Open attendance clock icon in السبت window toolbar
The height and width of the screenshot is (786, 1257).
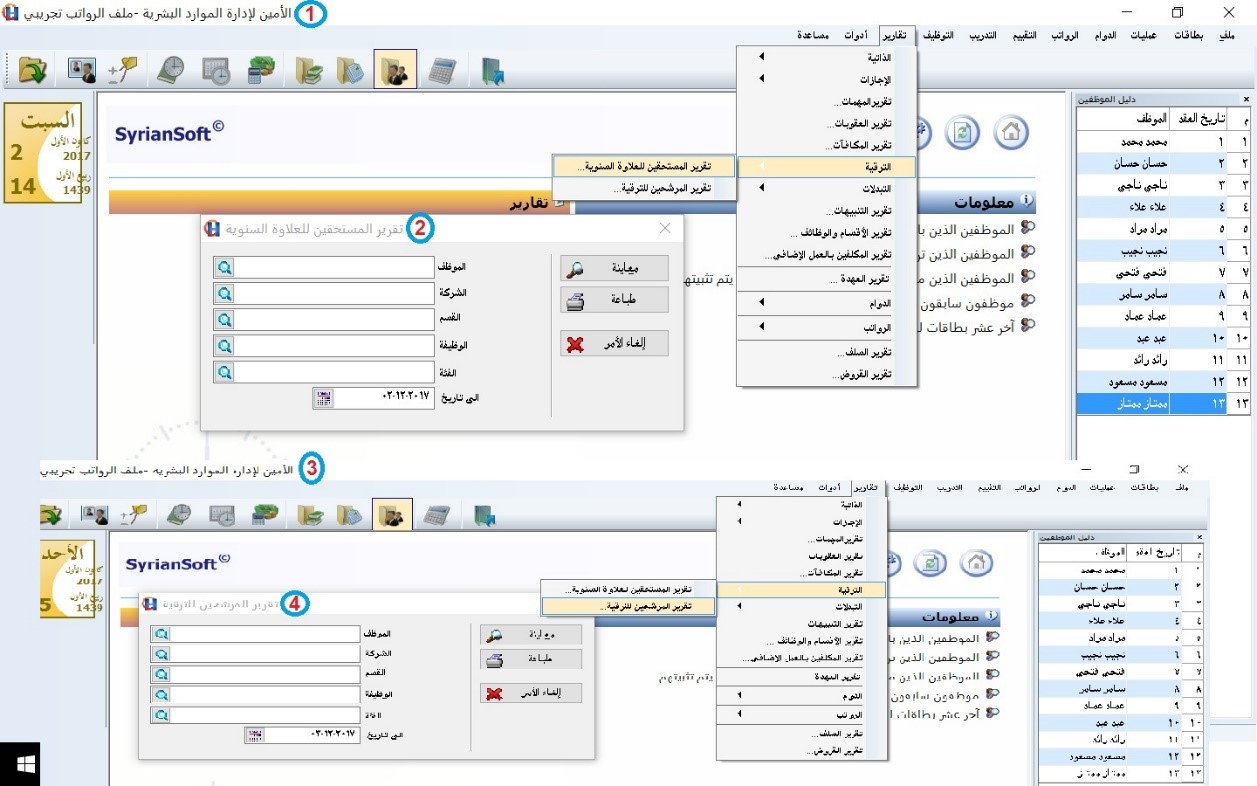171,70
